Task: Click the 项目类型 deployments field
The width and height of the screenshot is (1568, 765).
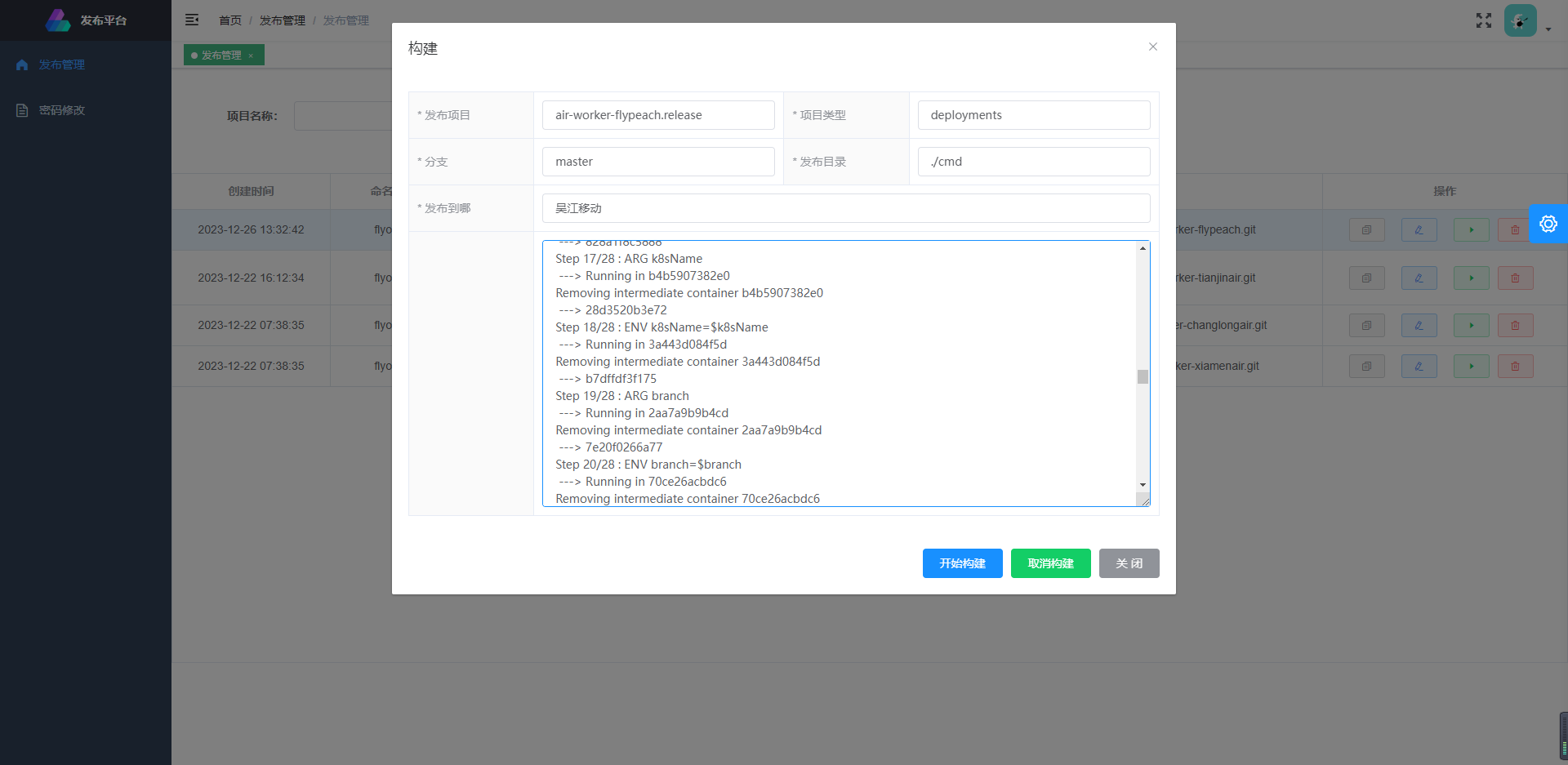Action: point(1034,115)
